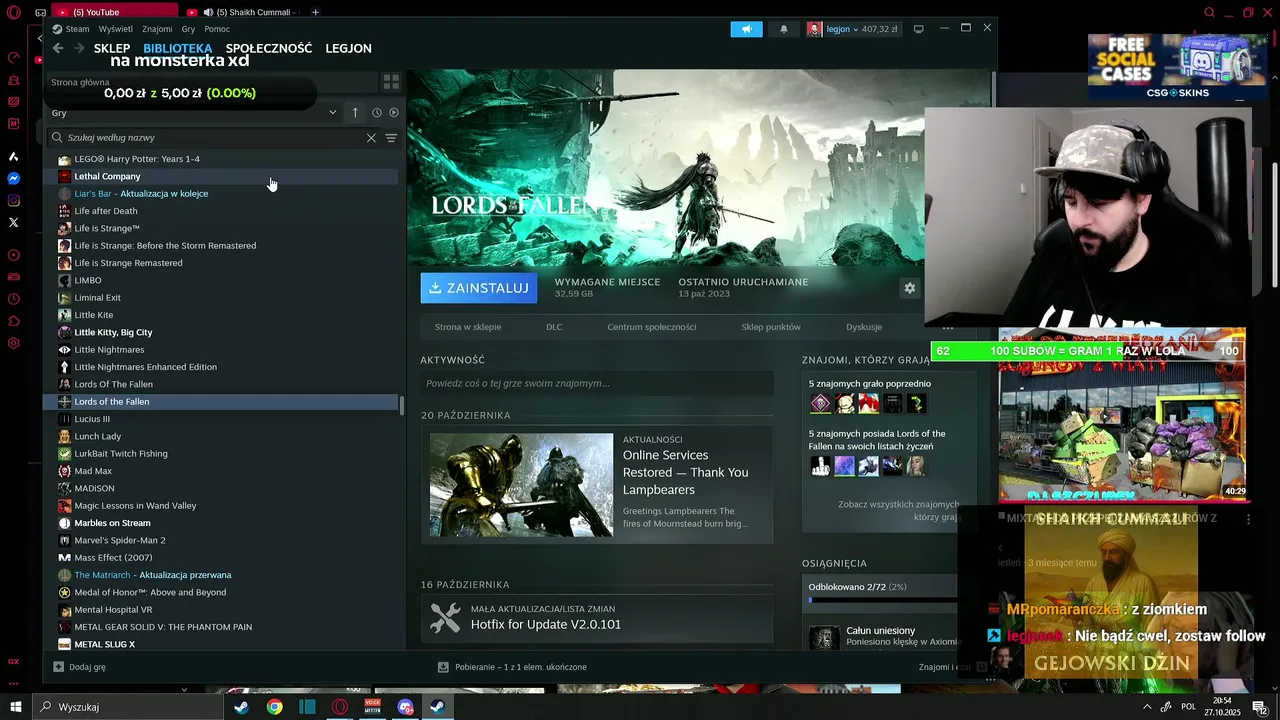Go to the SKLEP section
The width and height of the screenshot is (1280, 720).
point(112,48)
